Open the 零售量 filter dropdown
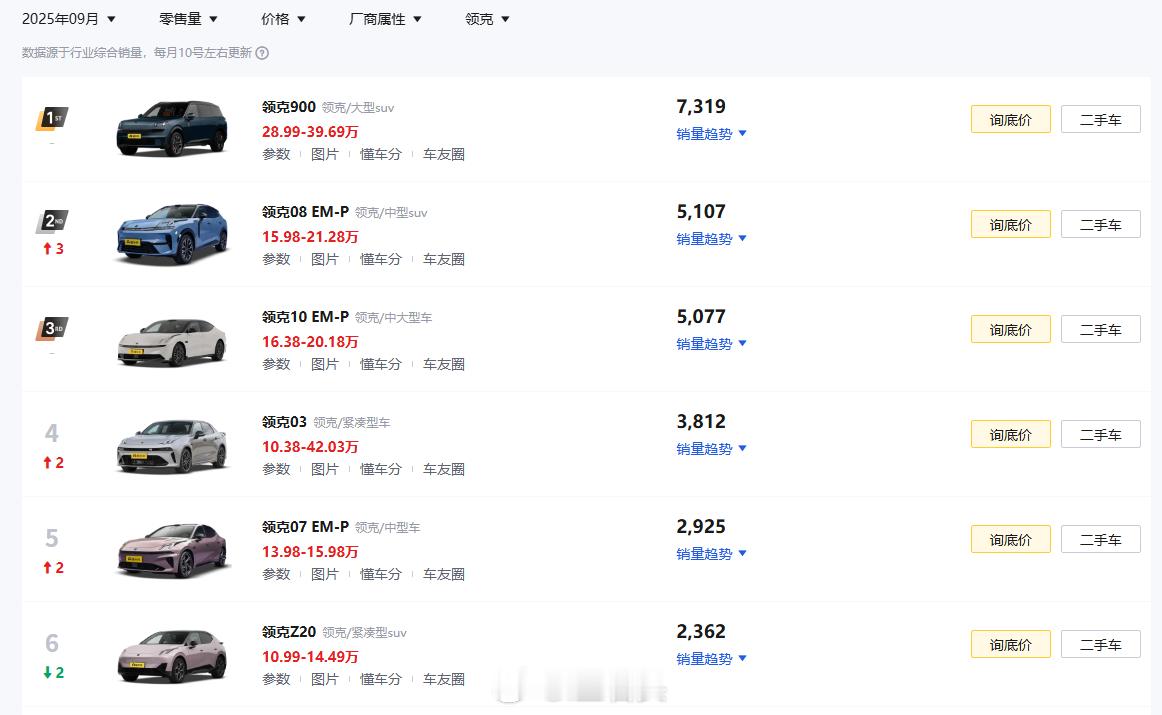1162x715 pixels. [x=188, y=19]
